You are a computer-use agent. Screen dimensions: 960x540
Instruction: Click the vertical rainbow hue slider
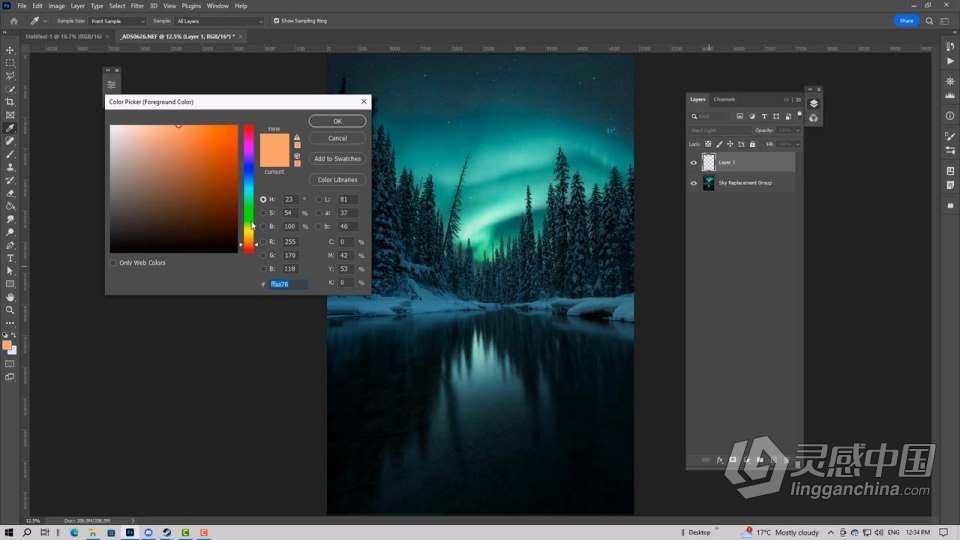coord(249,188)
